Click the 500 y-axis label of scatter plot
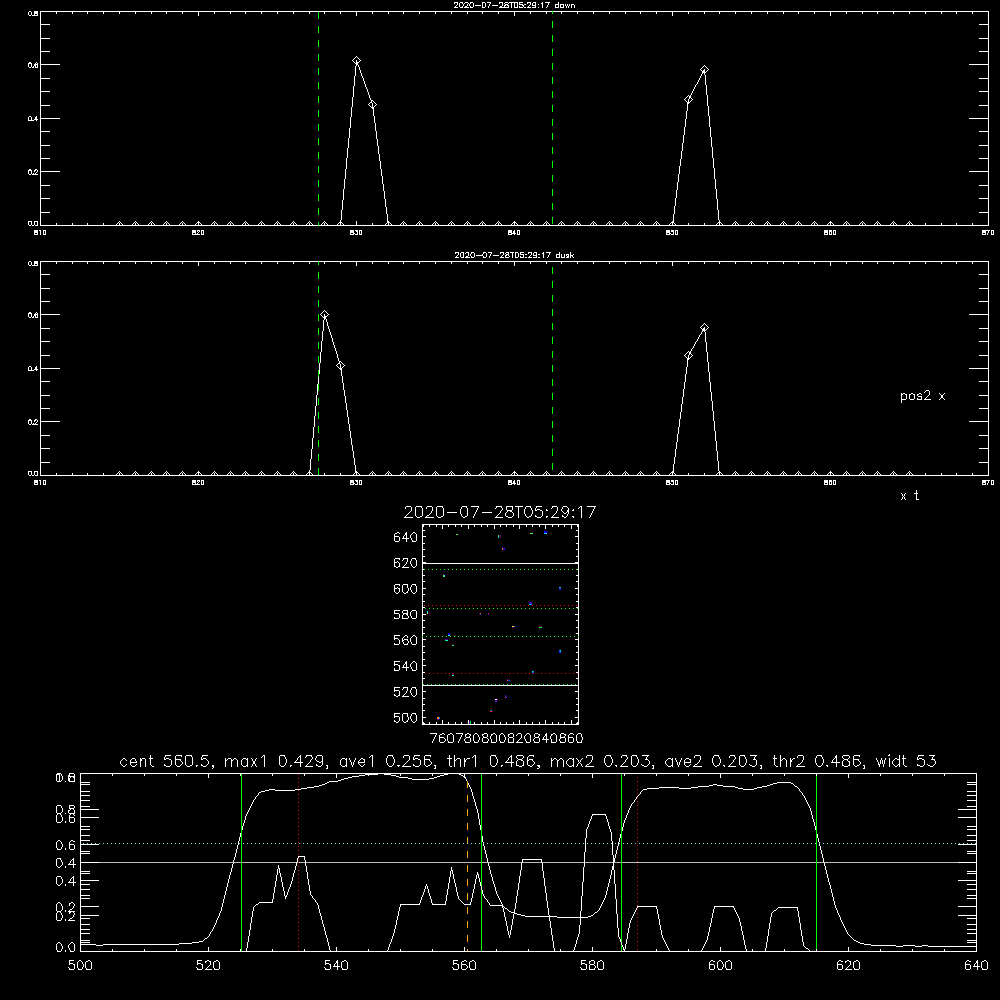The width and height of the screenshot is (1000, 1000). pos(406,718)
